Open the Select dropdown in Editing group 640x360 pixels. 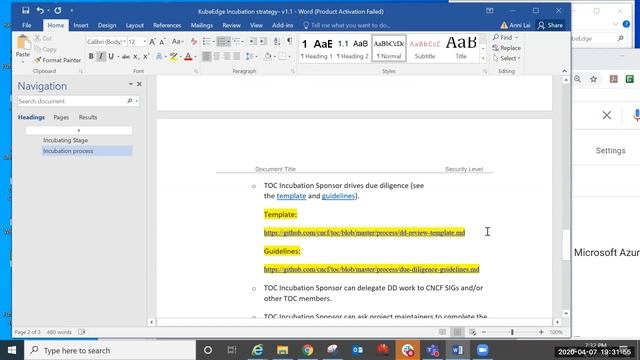(506, 58)
